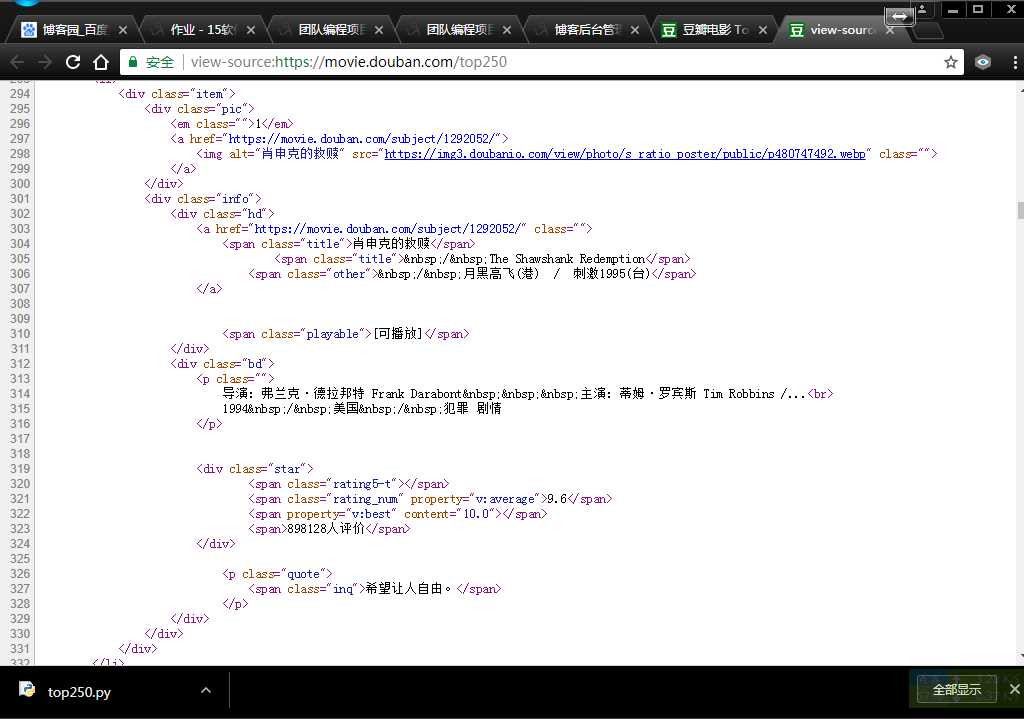The width and height of the screenshot is (1024, 719).
Task: Reload the page with the refresh icon
Action: point(72,62)
